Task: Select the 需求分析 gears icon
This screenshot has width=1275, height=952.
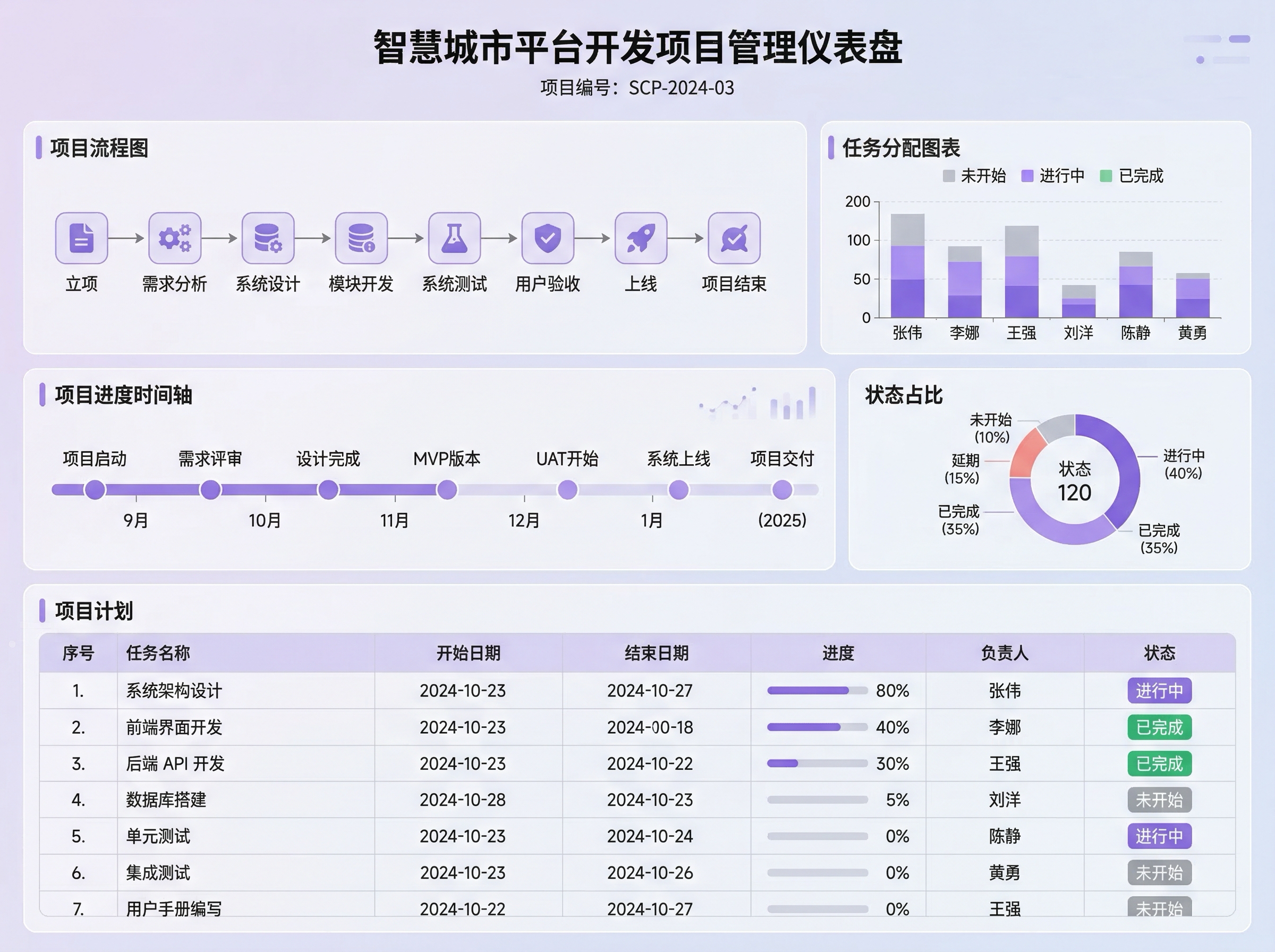Action: 175,238
